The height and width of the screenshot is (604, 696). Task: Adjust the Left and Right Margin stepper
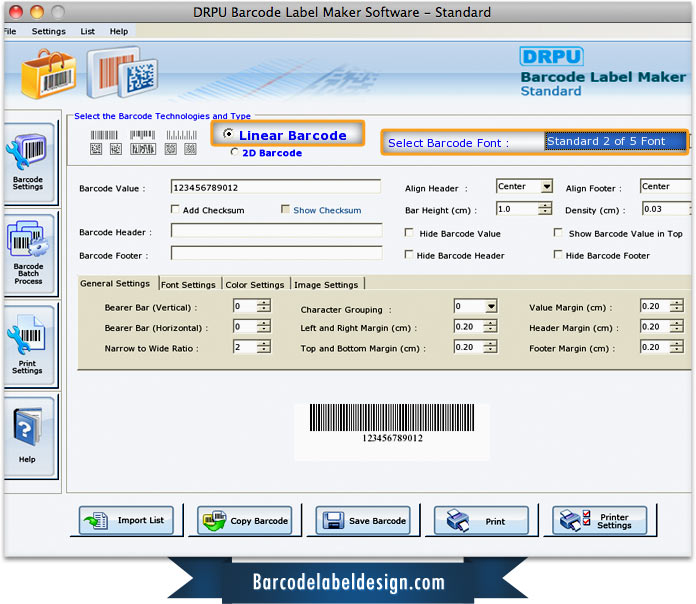click(x=490, y=327)
